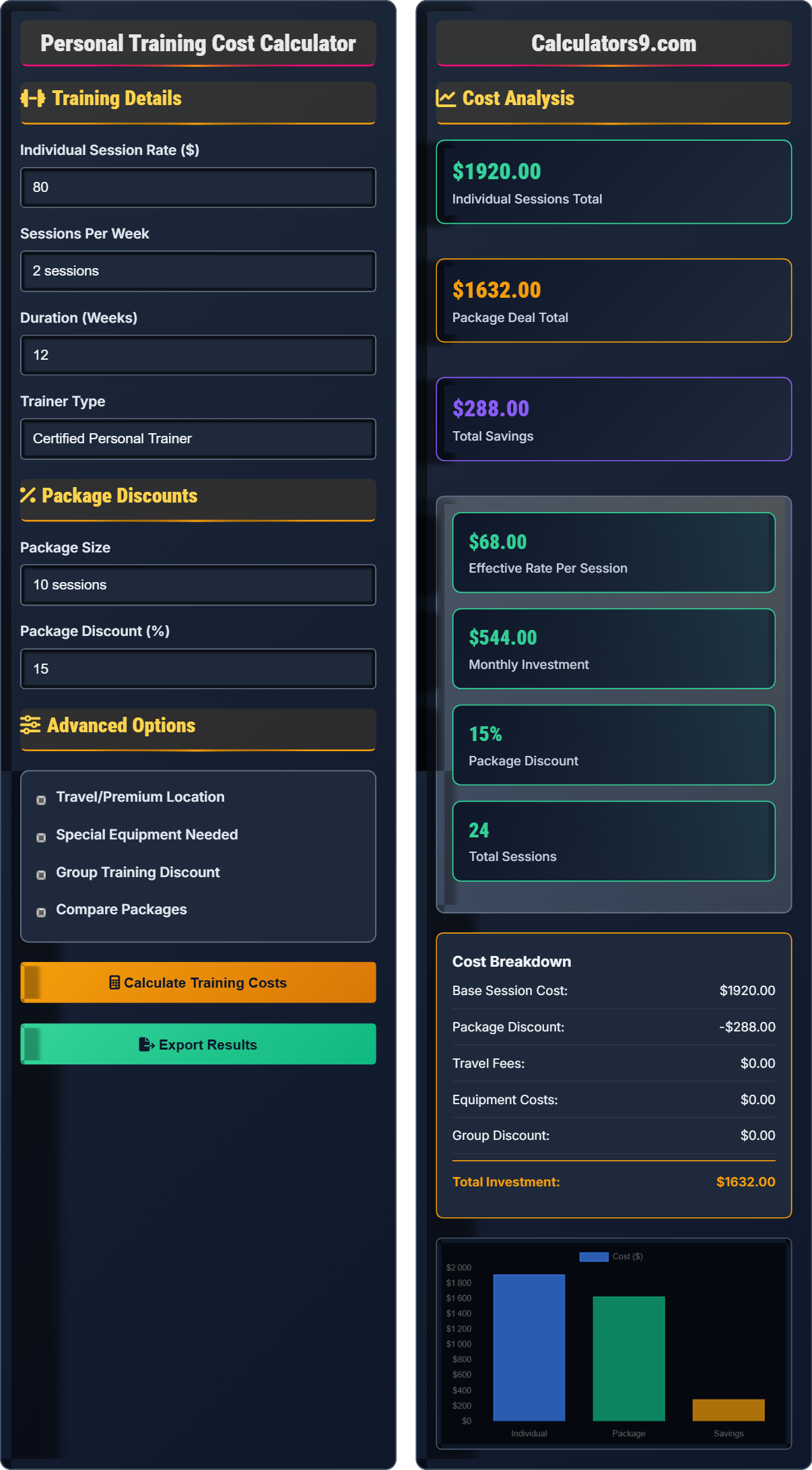
Task: Focus the Individual Session Rate input
Action: 198,187
